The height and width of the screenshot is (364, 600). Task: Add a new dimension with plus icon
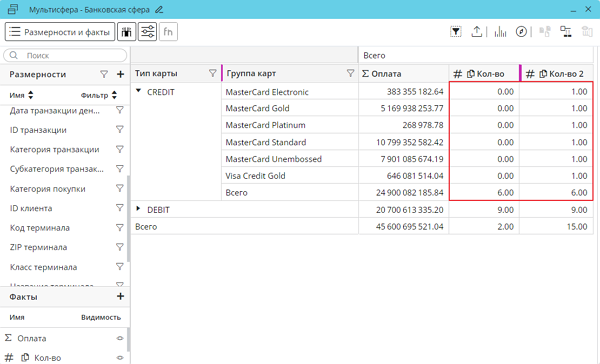[121, 74]
